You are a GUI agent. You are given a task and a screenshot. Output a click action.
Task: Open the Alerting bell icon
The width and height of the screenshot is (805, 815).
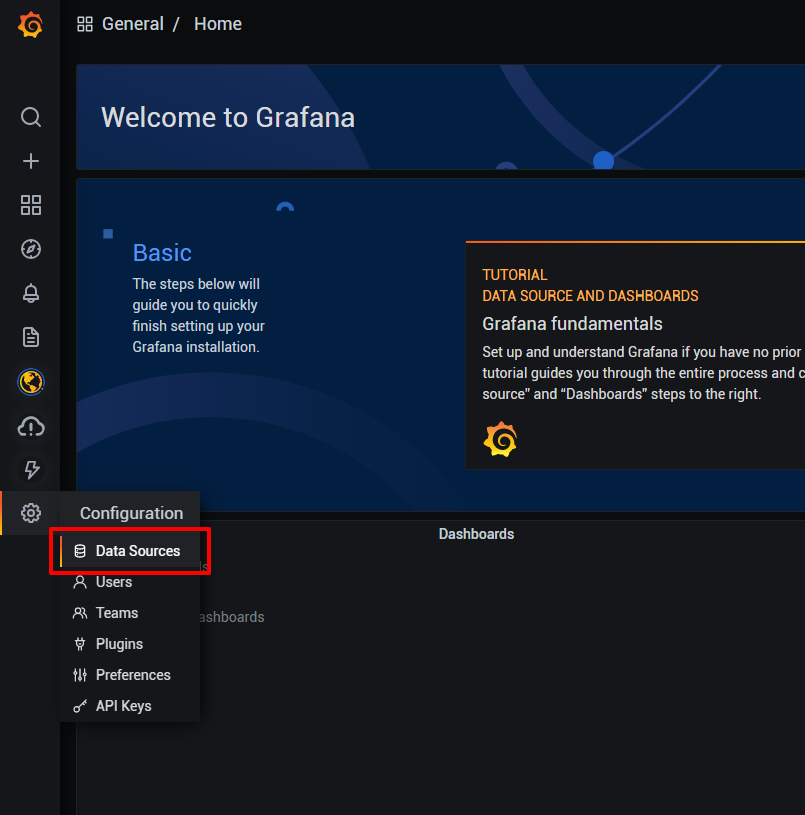pos(31,293)
